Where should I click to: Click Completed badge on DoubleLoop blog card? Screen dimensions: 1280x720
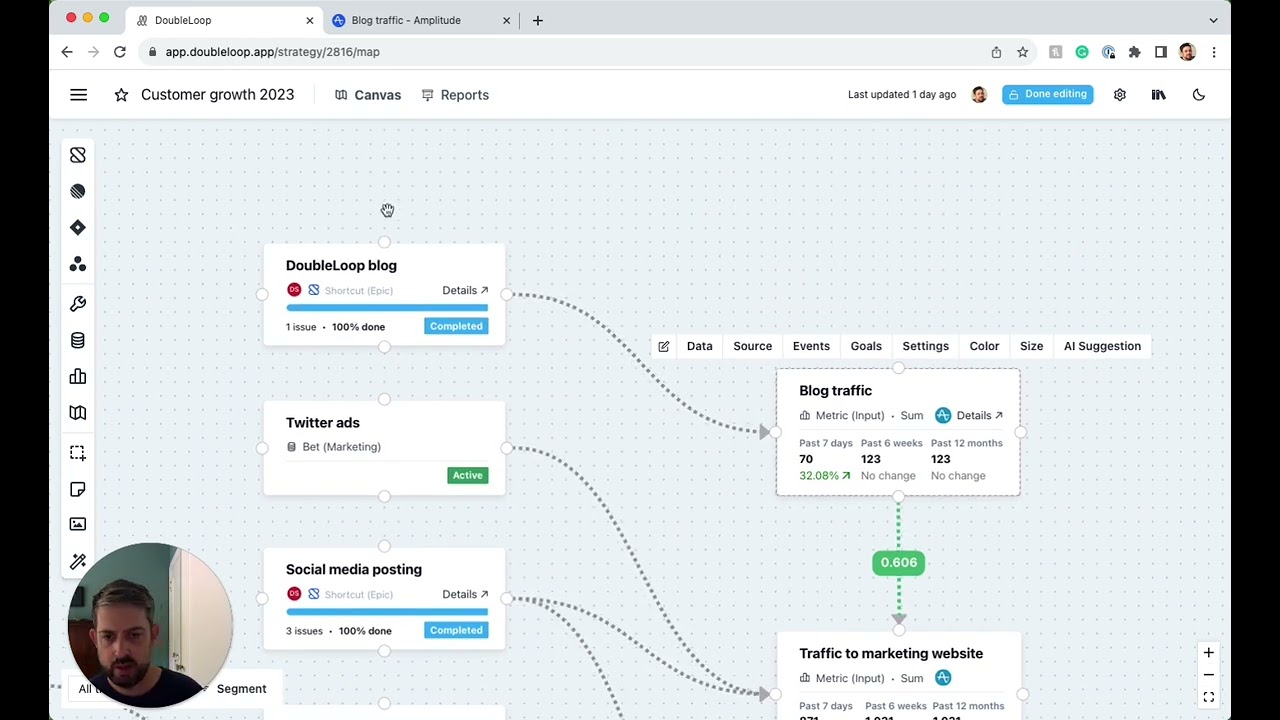pyautogui.click(x=456, y=326)
